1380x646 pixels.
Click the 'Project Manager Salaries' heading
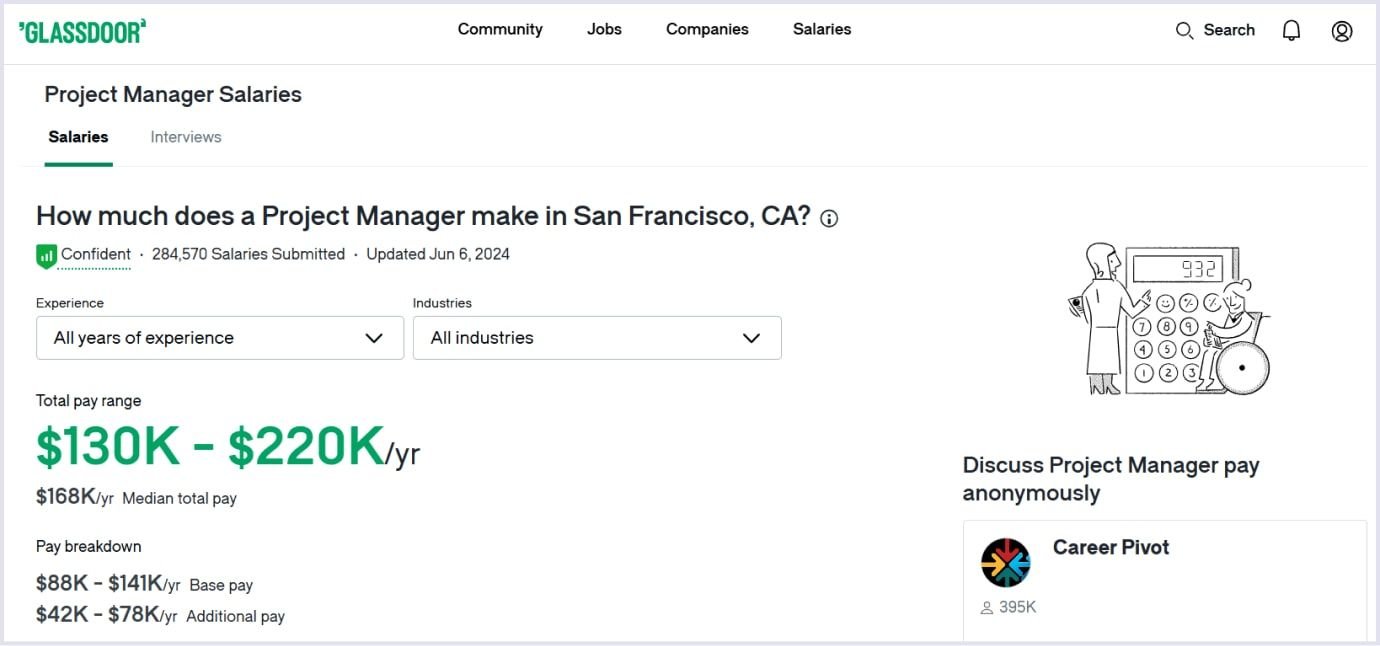point(173,95)
